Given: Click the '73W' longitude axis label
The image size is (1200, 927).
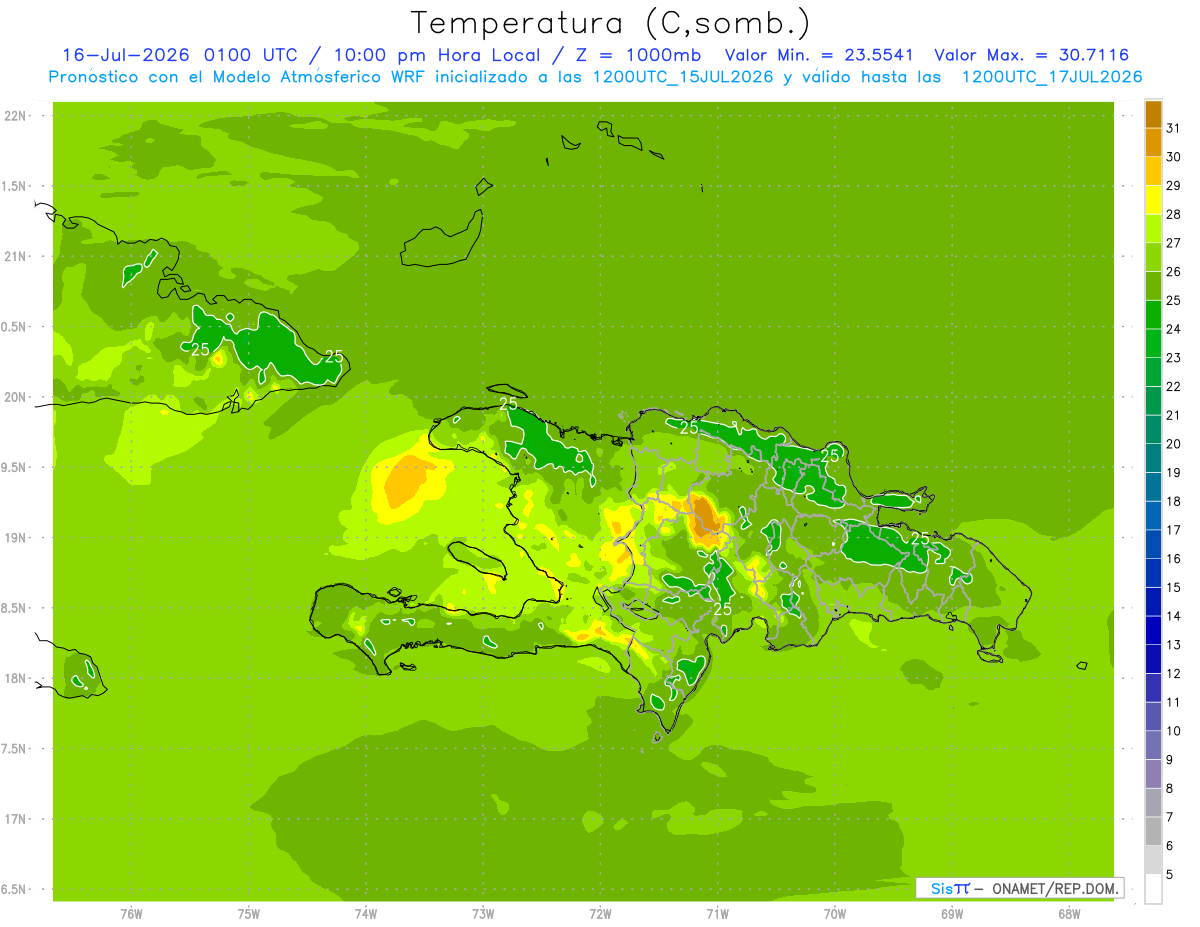Looking at the screenshot, I should pos(483,914).
